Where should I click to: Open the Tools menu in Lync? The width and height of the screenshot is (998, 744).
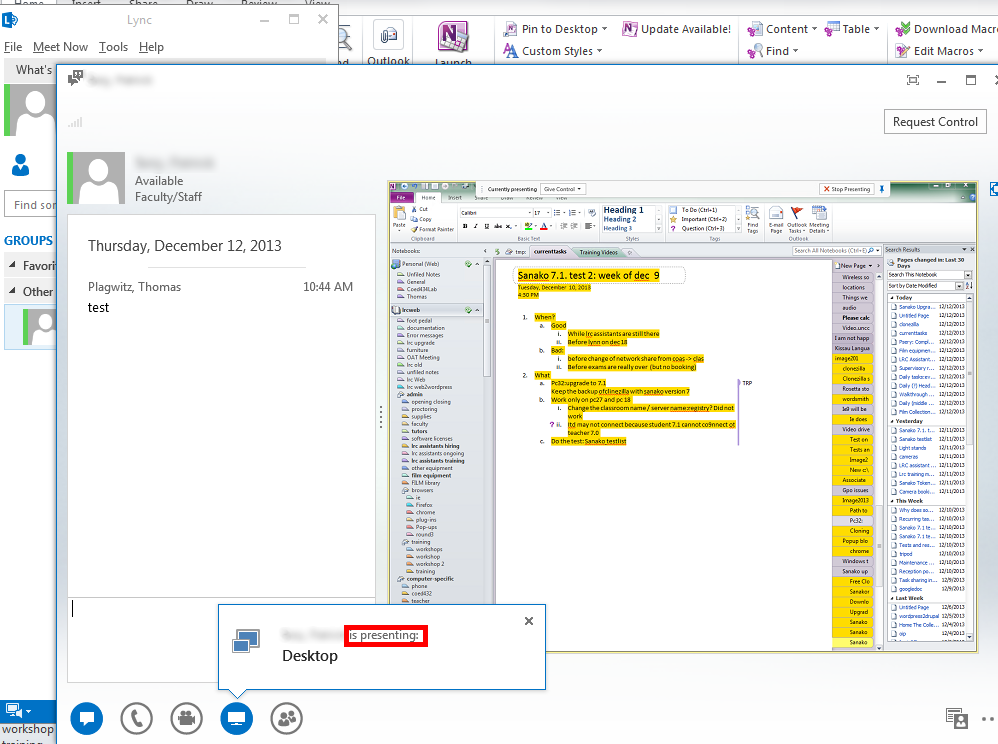pos(113,47)
